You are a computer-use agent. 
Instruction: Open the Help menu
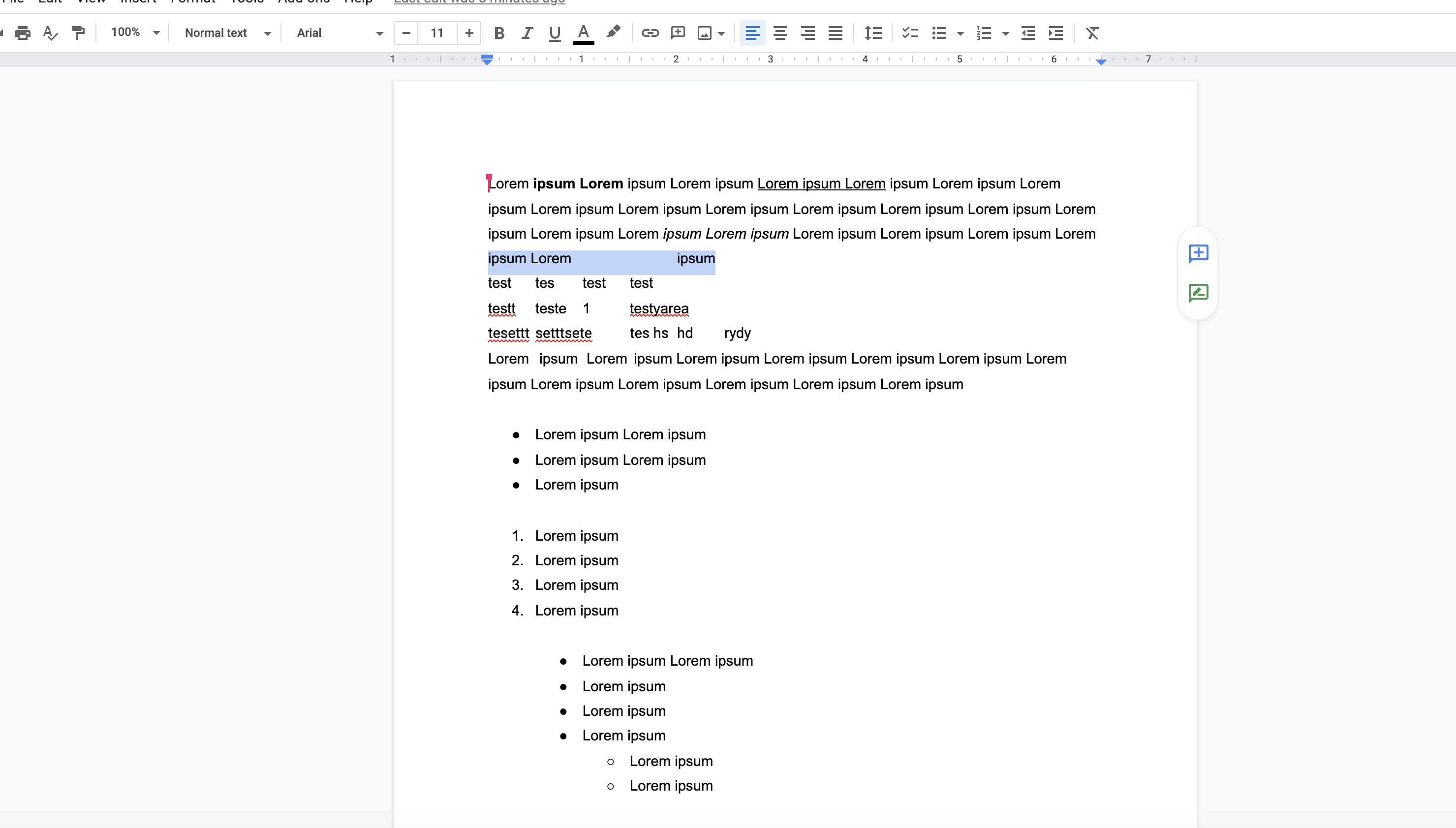tap(357, 1)
